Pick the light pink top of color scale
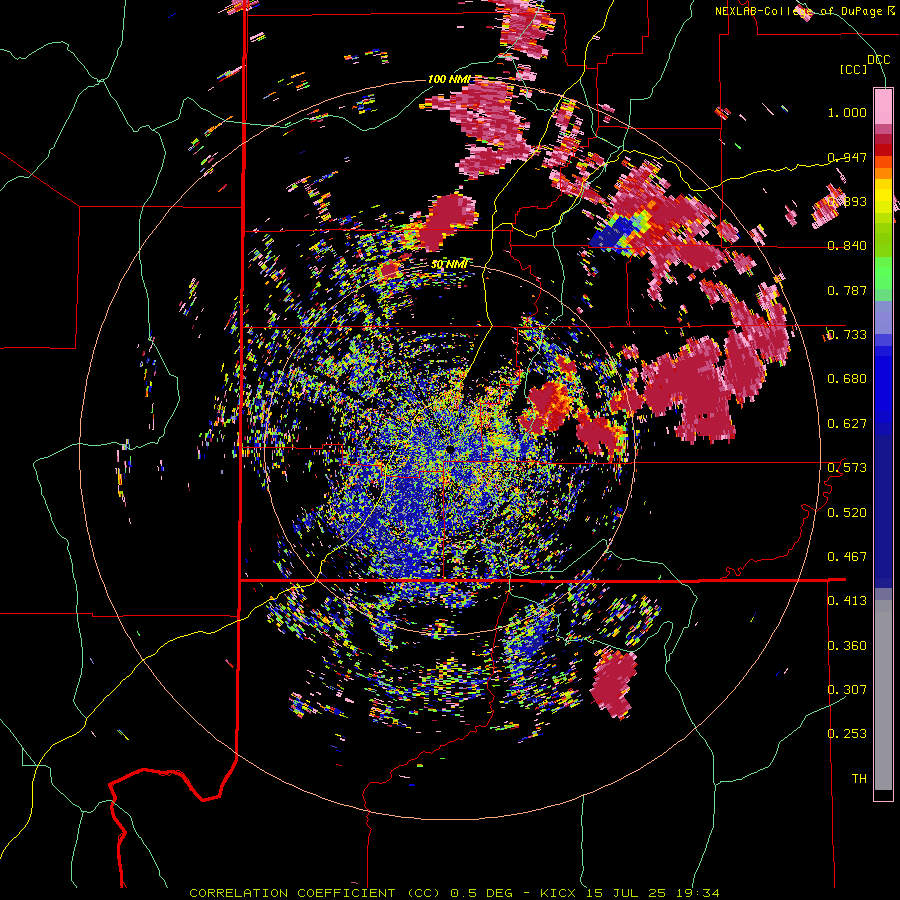This screenshot has height=900, width=900. click(883, 106)
